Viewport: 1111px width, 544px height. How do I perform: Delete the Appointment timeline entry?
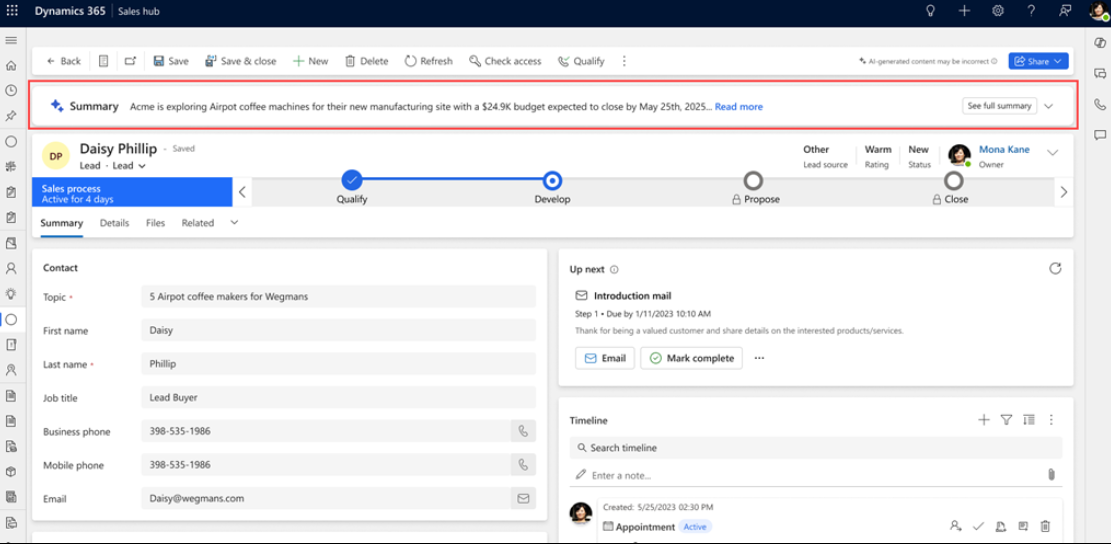click(x=1045, y=526)
